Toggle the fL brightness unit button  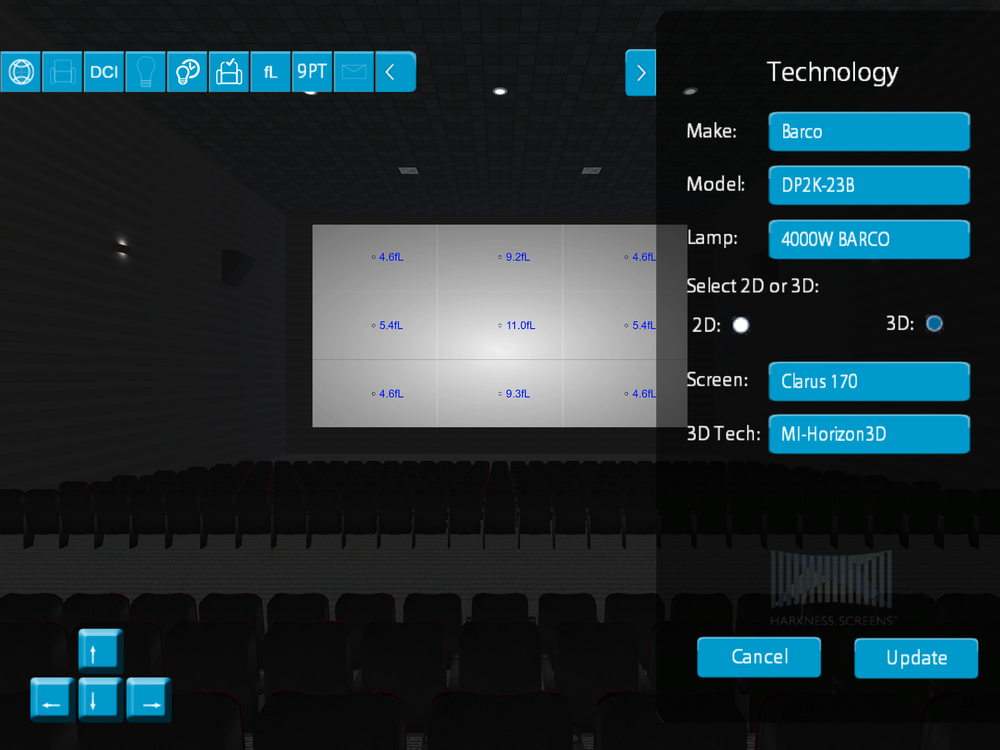270,71
